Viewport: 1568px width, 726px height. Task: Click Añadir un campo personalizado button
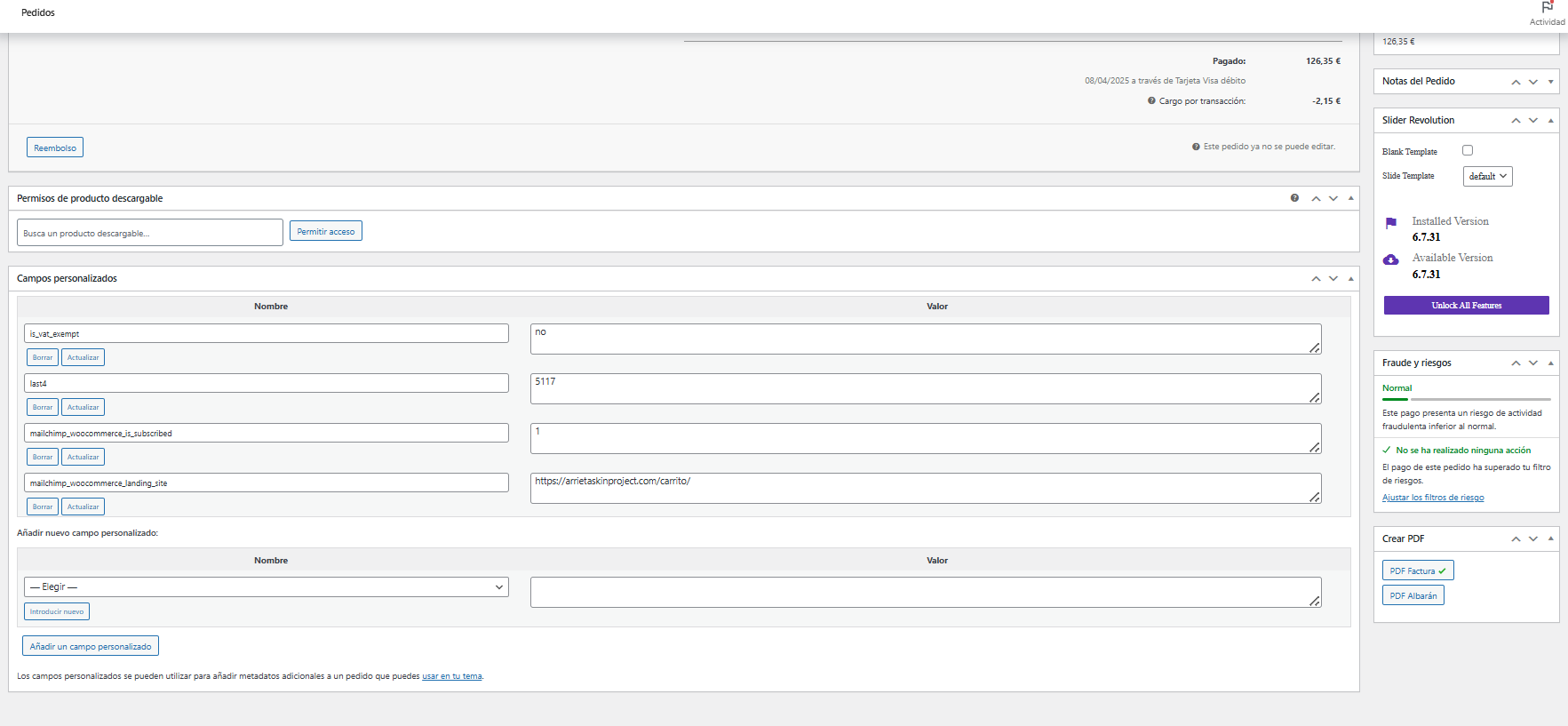click(x=91, y=646)
